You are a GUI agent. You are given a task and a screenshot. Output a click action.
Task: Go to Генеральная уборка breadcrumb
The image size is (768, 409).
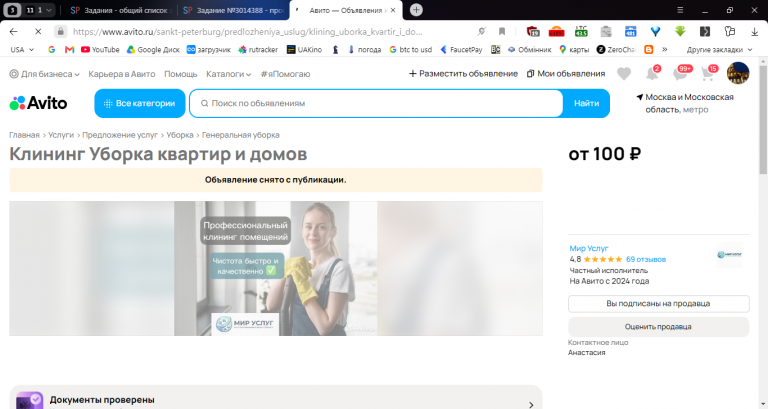(240, 135)
